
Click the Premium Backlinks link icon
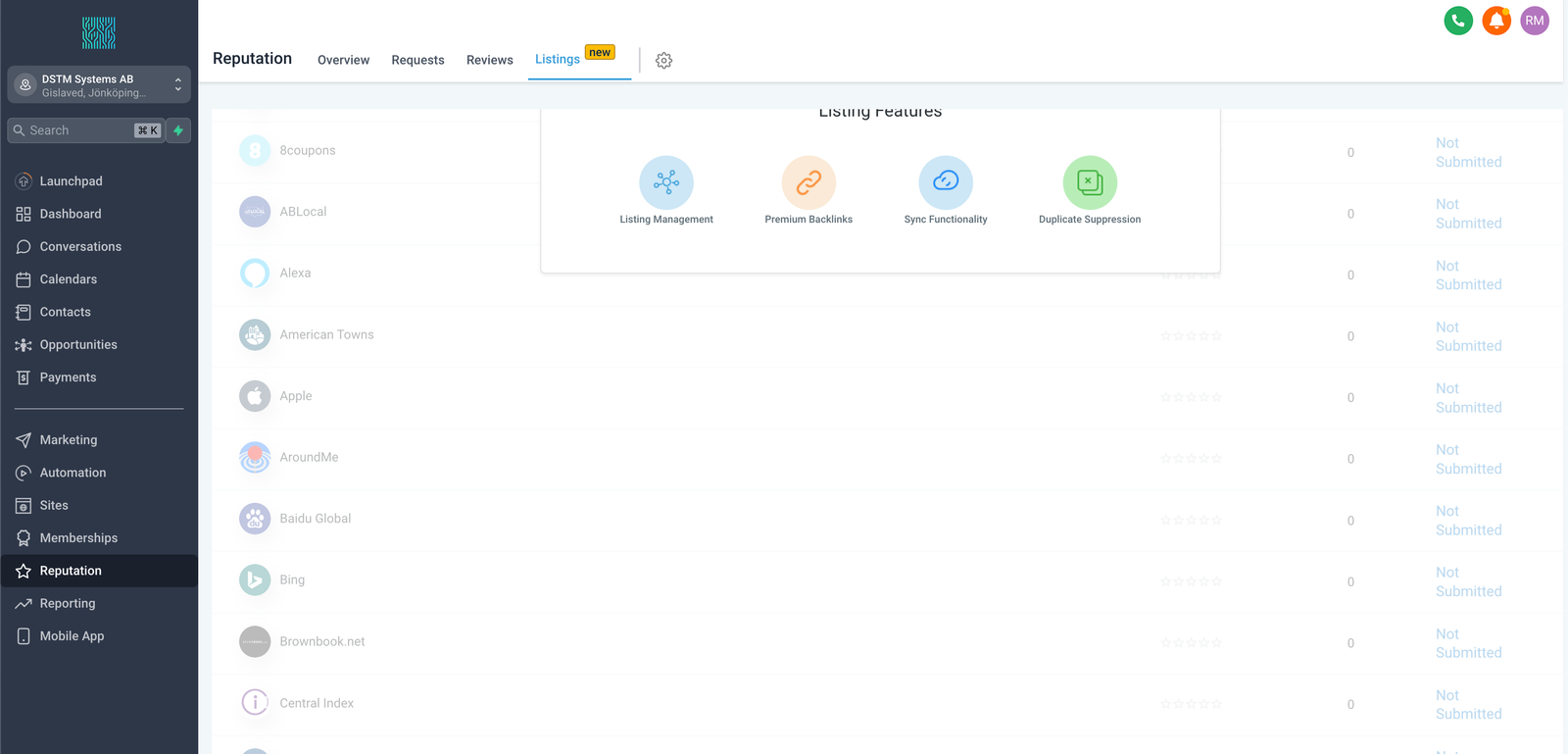808,182
